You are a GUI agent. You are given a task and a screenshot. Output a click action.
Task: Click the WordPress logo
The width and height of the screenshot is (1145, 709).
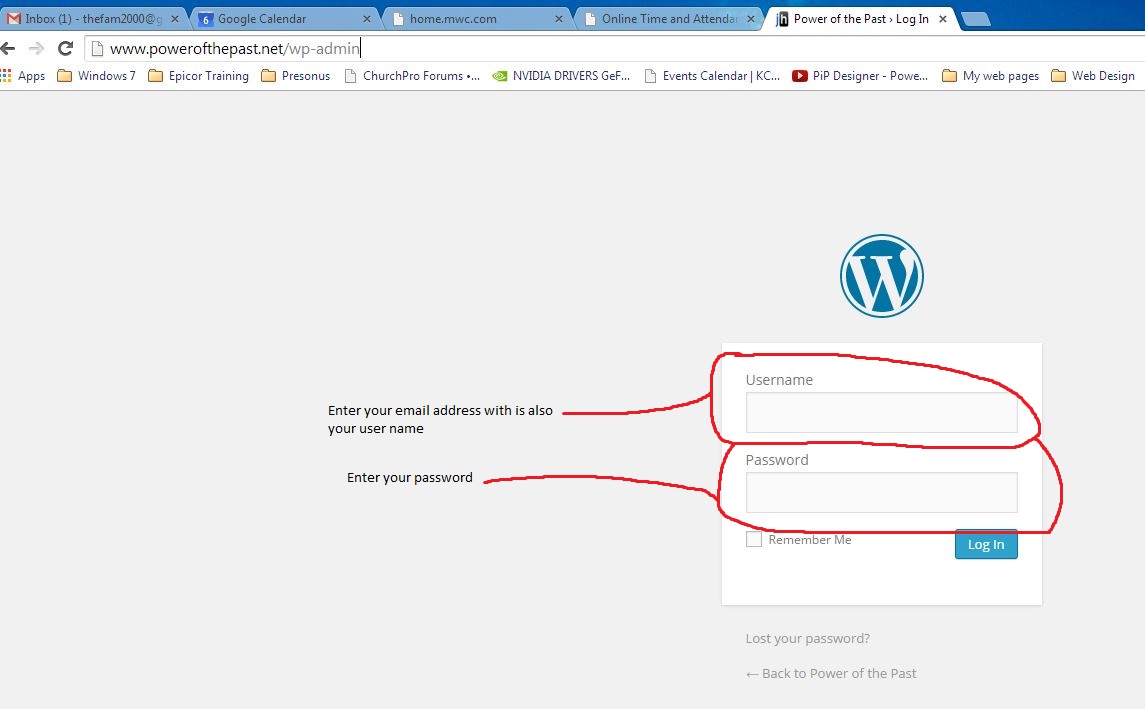tap(881, 276)
